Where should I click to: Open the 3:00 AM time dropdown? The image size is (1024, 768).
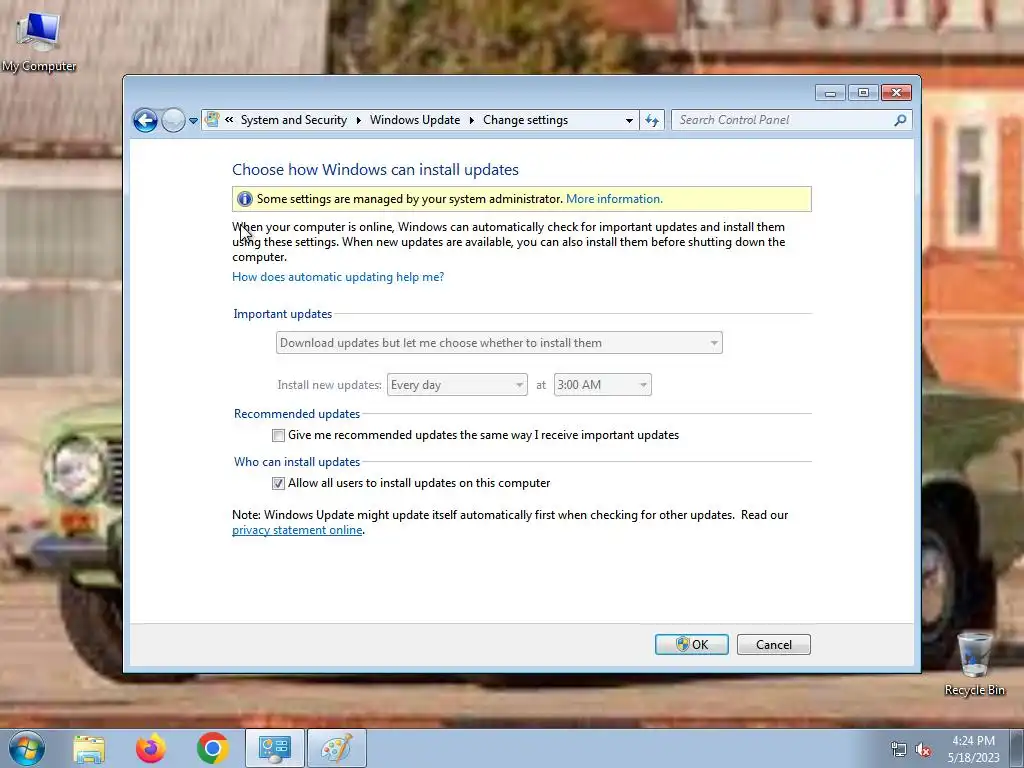pos(602,385)
